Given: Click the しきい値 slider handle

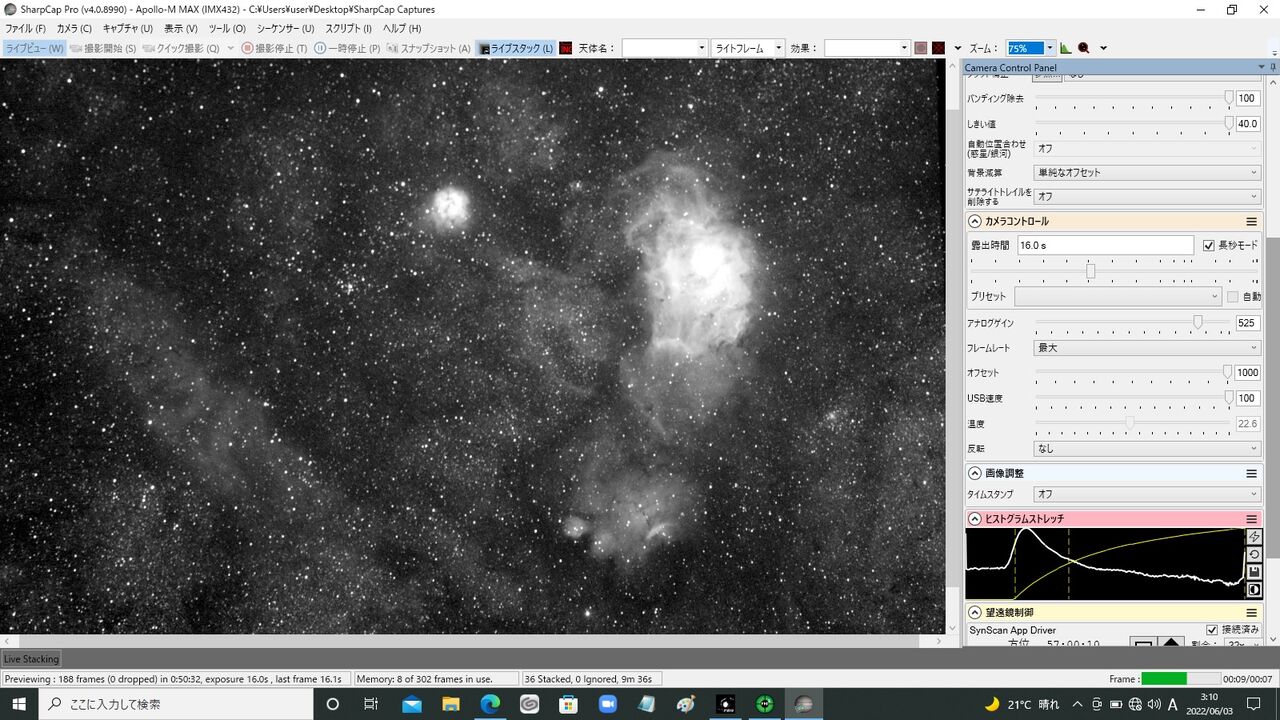Looking at the screenshot, I should (1228, 123).
